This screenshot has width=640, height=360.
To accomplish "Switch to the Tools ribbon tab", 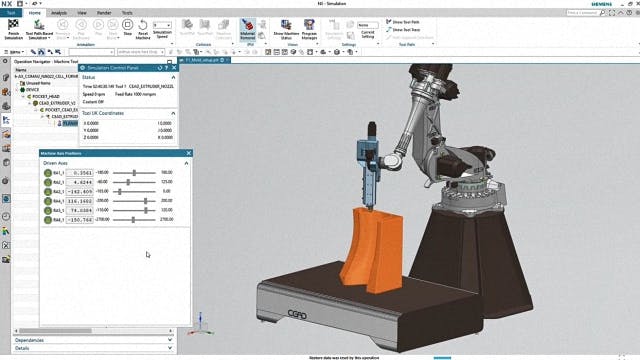I will click(127, 13).
